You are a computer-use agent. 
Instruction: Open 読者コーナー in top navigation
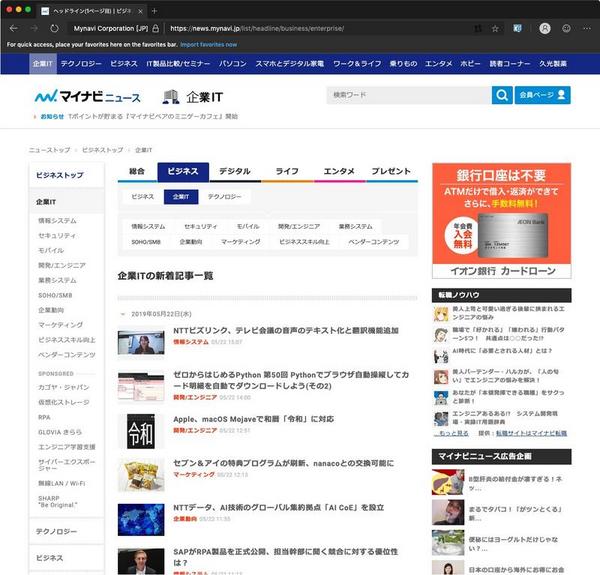[510, 64]
